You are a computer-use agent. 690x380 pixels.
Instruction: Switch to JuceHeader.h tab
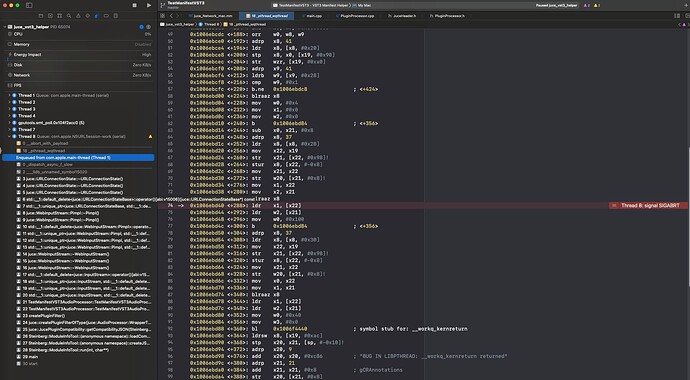(x=402, y=16)
